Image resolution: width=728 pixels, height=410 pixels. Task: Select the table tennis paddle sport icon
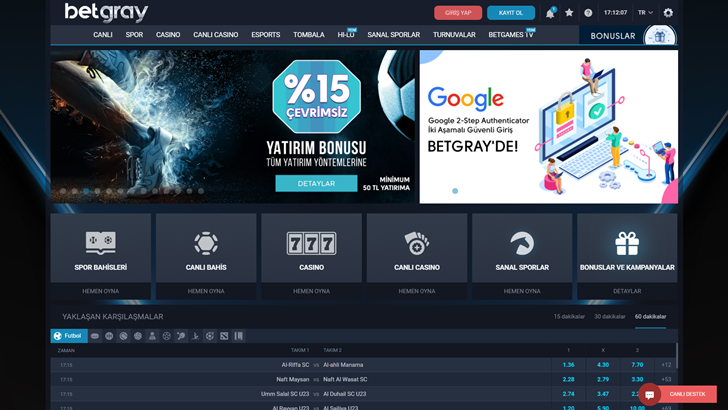pos(181,336)
